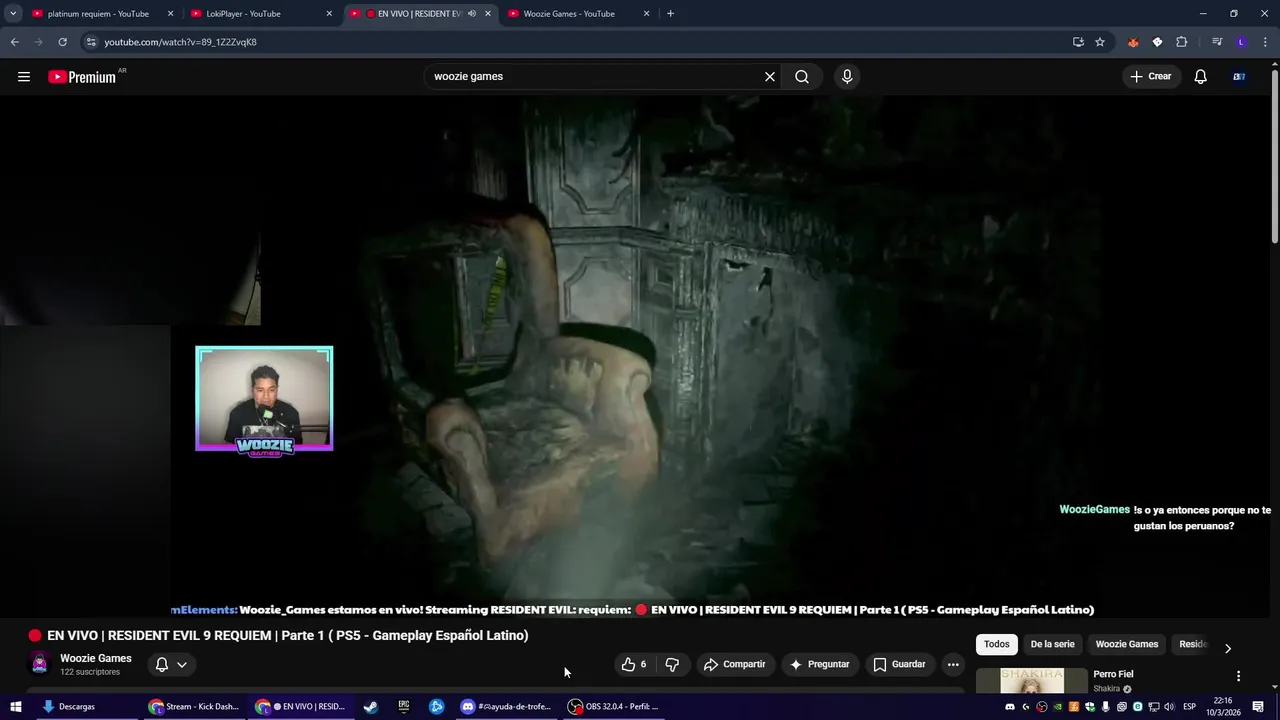
Task: Open more actions ellipsis under video
Action: tap(953, 664)
